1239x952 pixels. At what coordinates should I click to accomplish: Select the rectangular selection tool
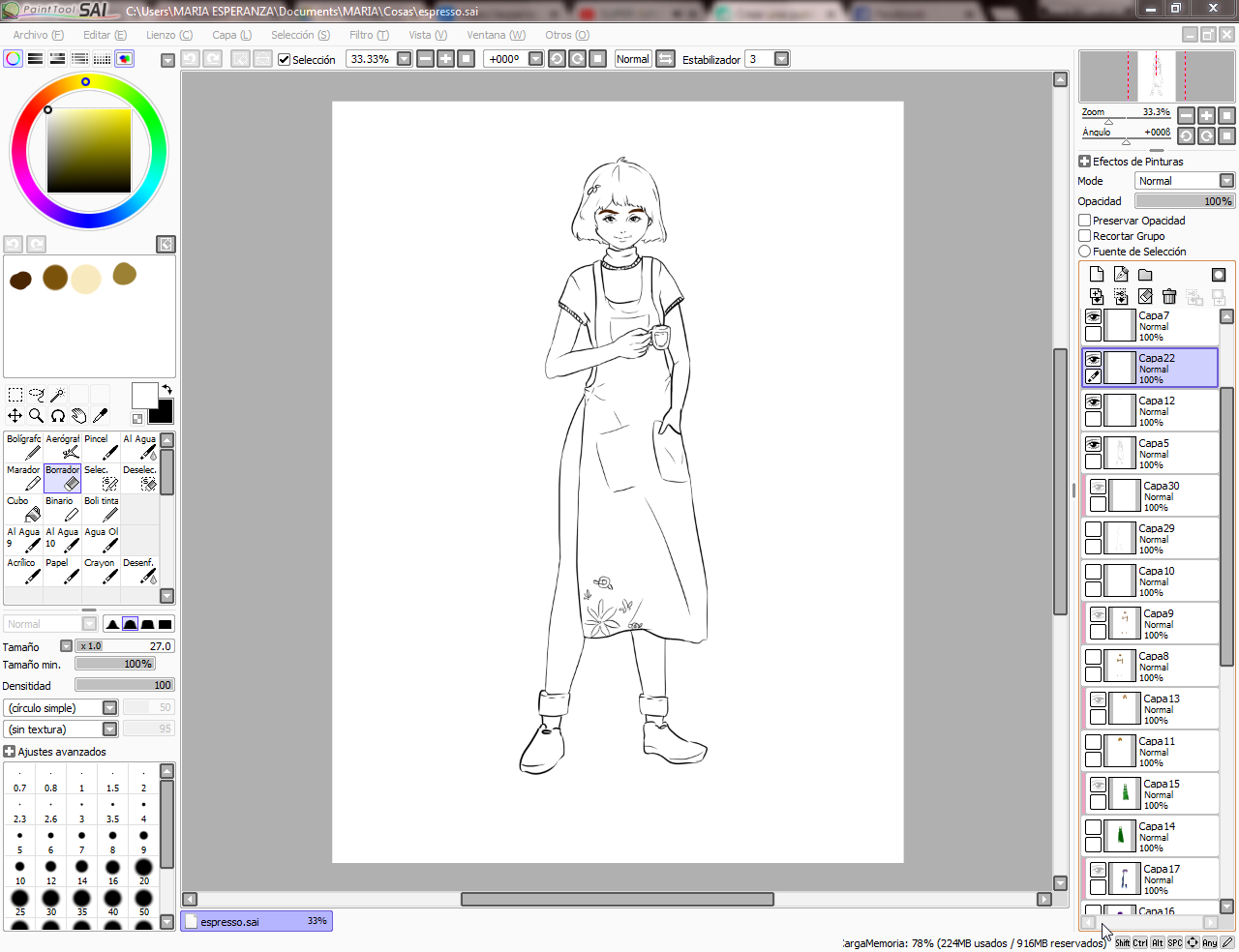15,395
